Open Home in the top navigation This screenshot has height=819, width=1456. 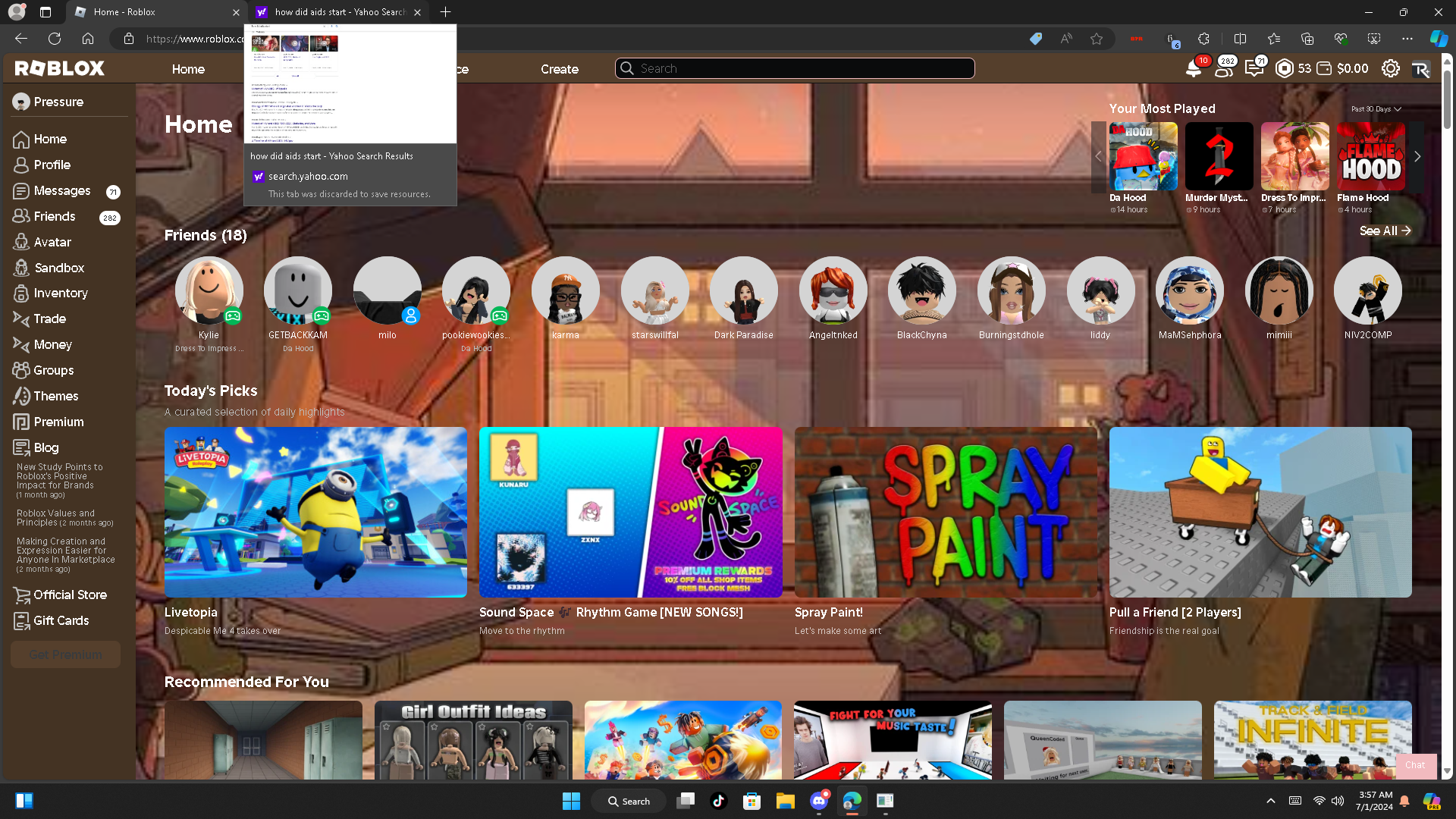click(188, 69)
